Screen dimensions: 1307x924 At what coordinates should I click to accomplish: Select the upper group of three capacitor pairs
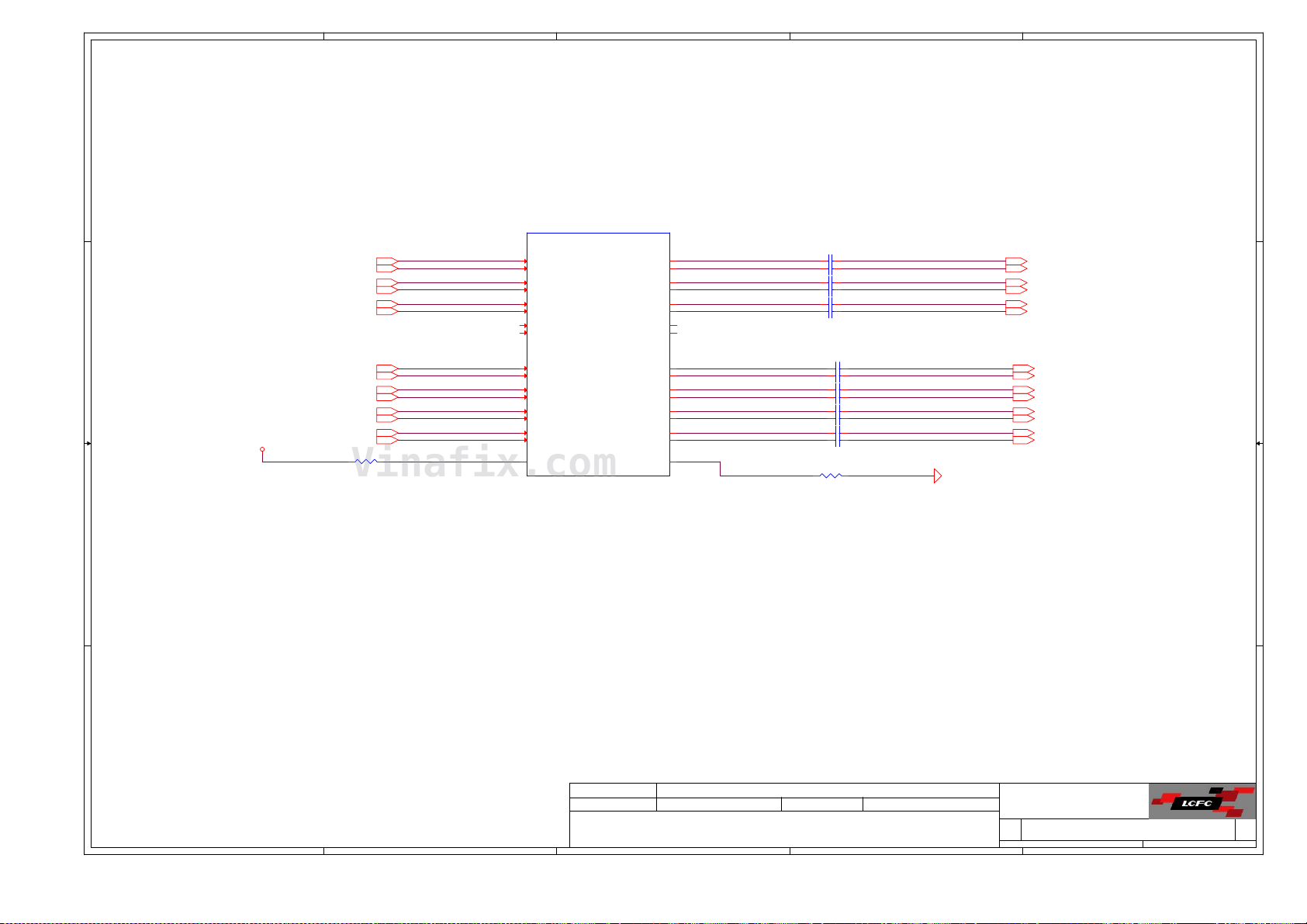point(831,286)
